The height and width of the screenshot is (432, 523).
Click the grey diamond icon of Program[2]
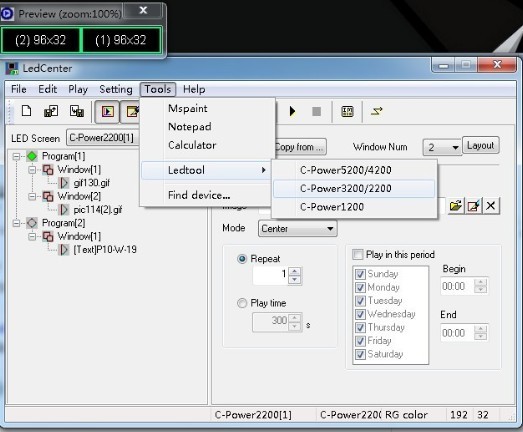click(32, 223)
